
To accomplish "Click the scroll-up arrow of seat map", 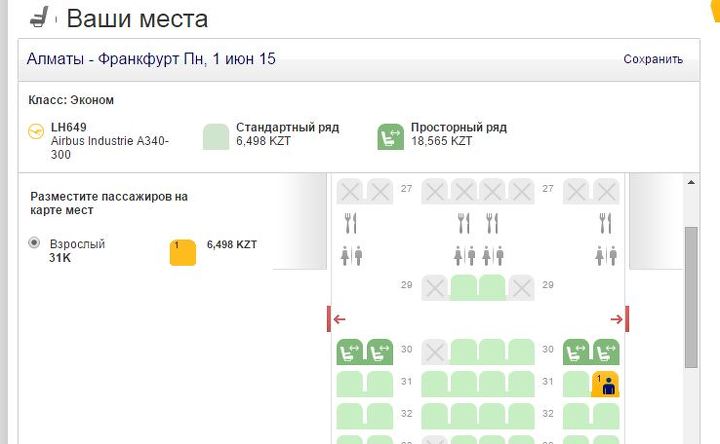I will 690,182.
